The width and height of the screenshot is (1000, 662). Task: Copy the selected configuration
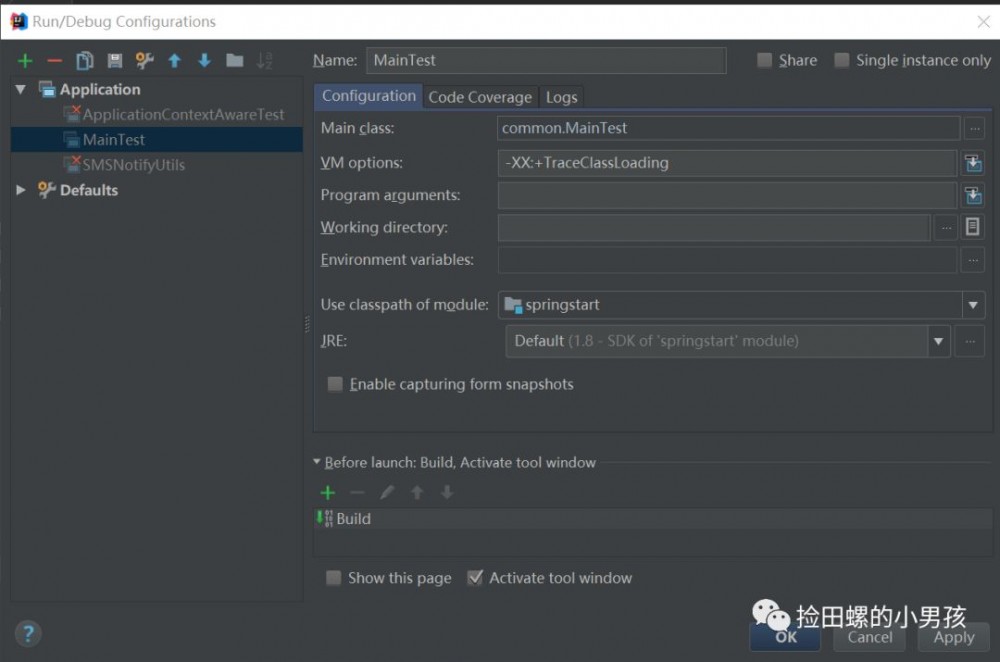84,61
